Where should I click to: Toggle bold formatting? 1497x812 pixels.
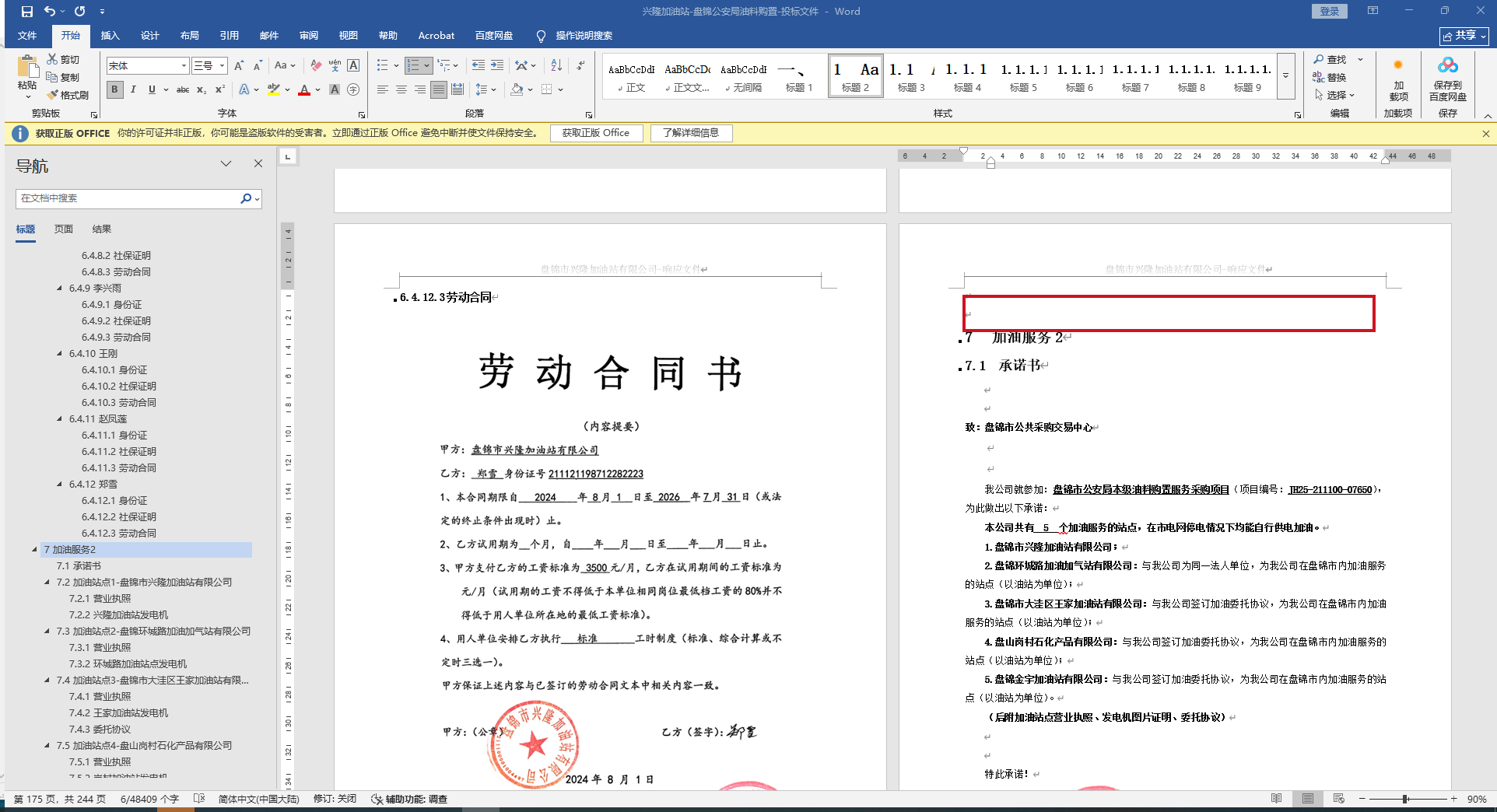[x=114, y=89]
